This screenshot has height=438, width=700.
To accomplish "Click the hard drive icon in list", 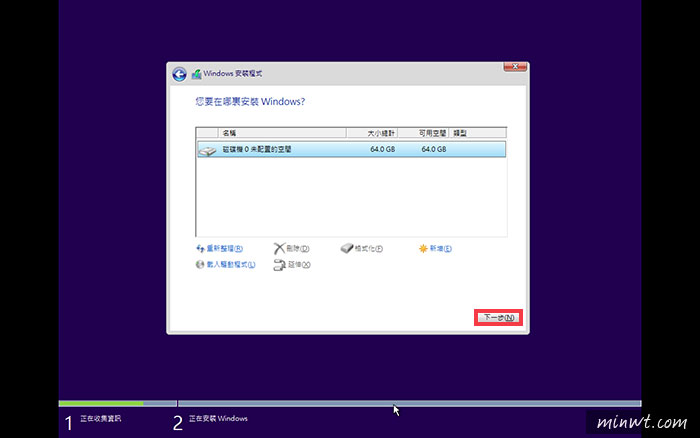I will [207, 150].
